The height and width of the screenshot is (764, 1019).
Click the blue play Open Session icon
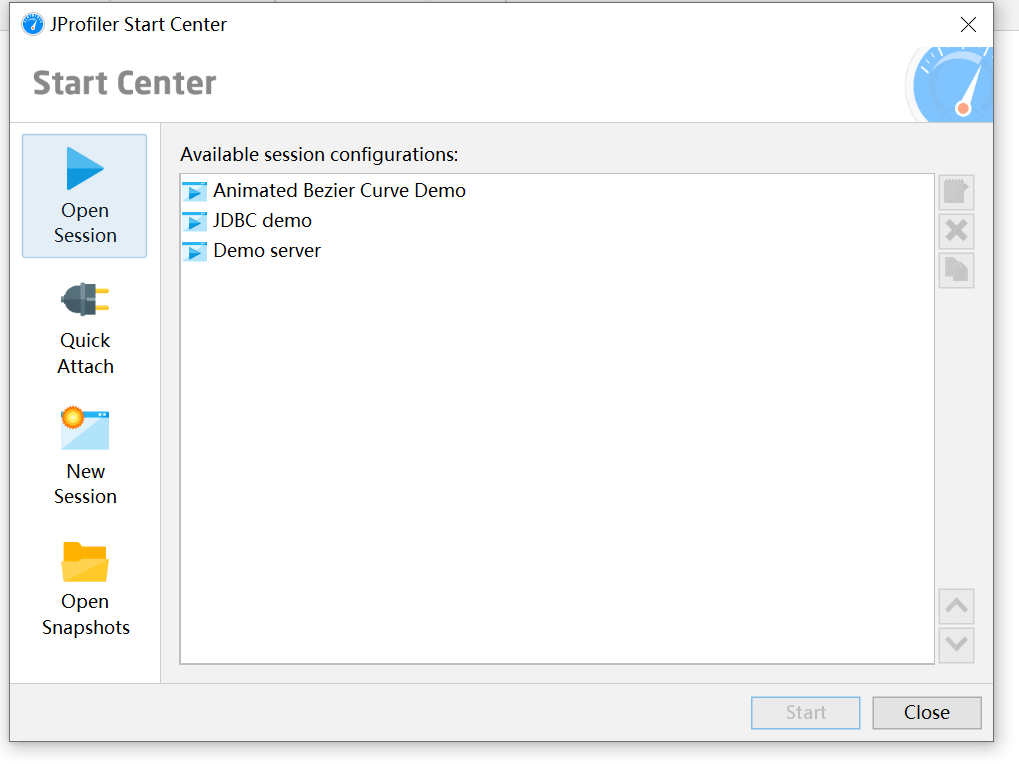(85, 169)
